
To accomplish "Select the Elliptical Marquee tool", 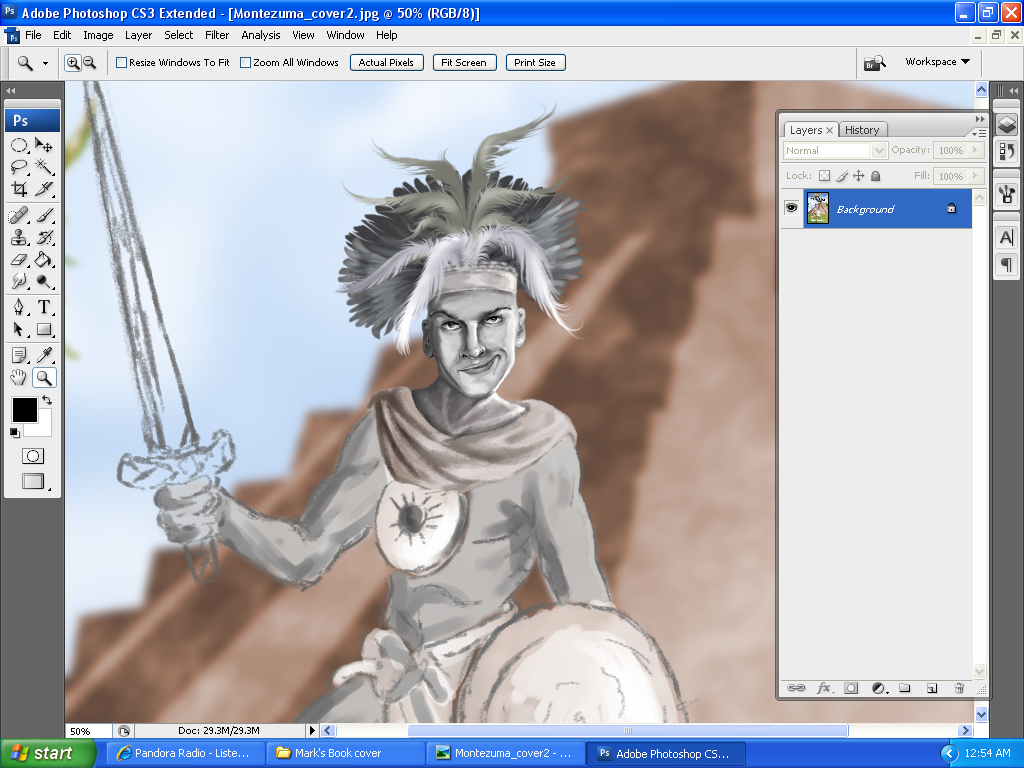I will 19,145.
